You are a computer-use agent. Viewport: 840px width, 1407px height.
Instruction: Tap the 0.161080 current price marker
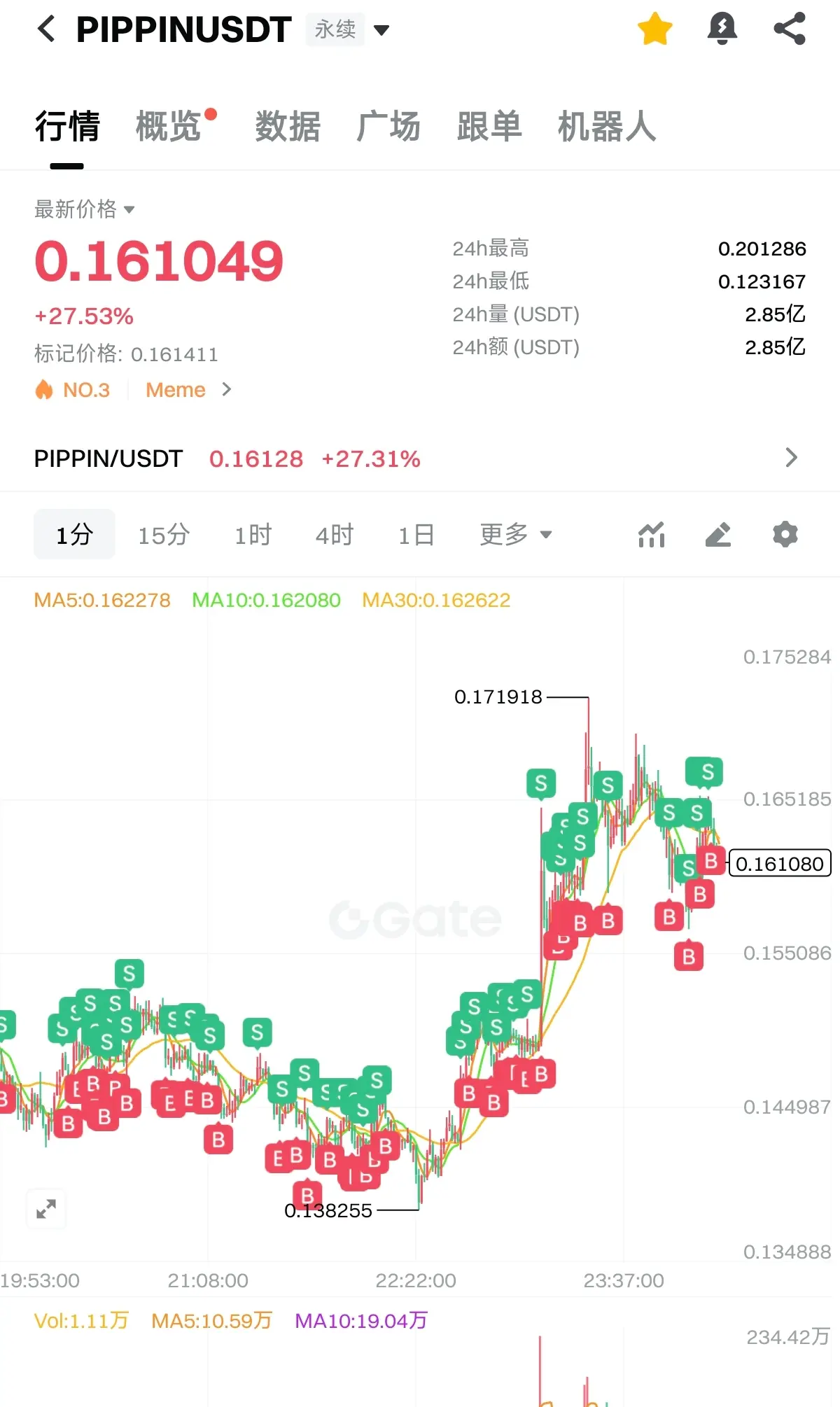pos(779,864)
